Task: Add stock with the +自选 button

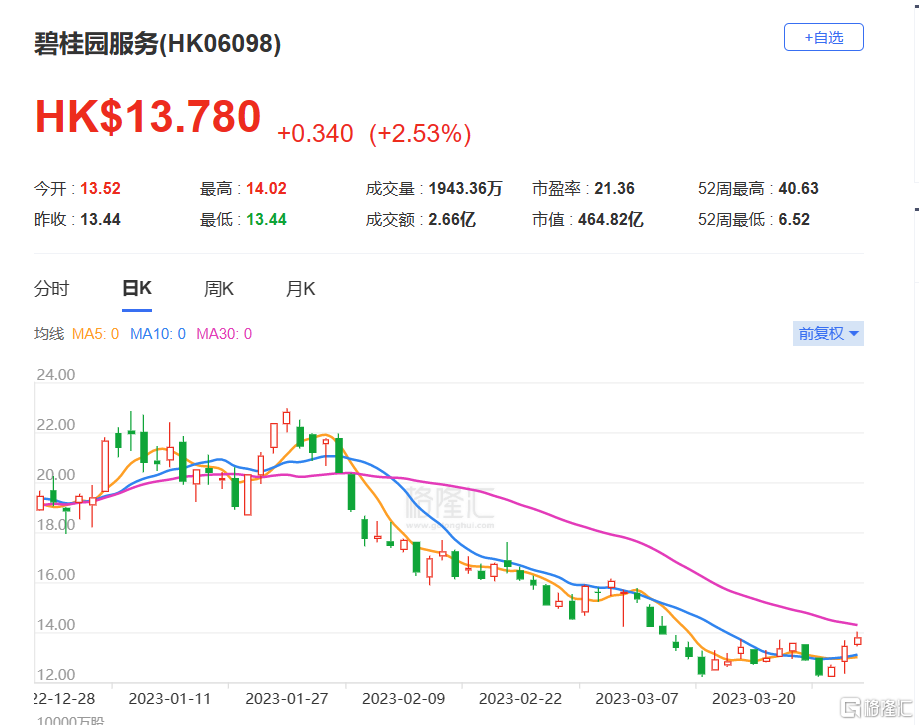Action: pos(823,38)
